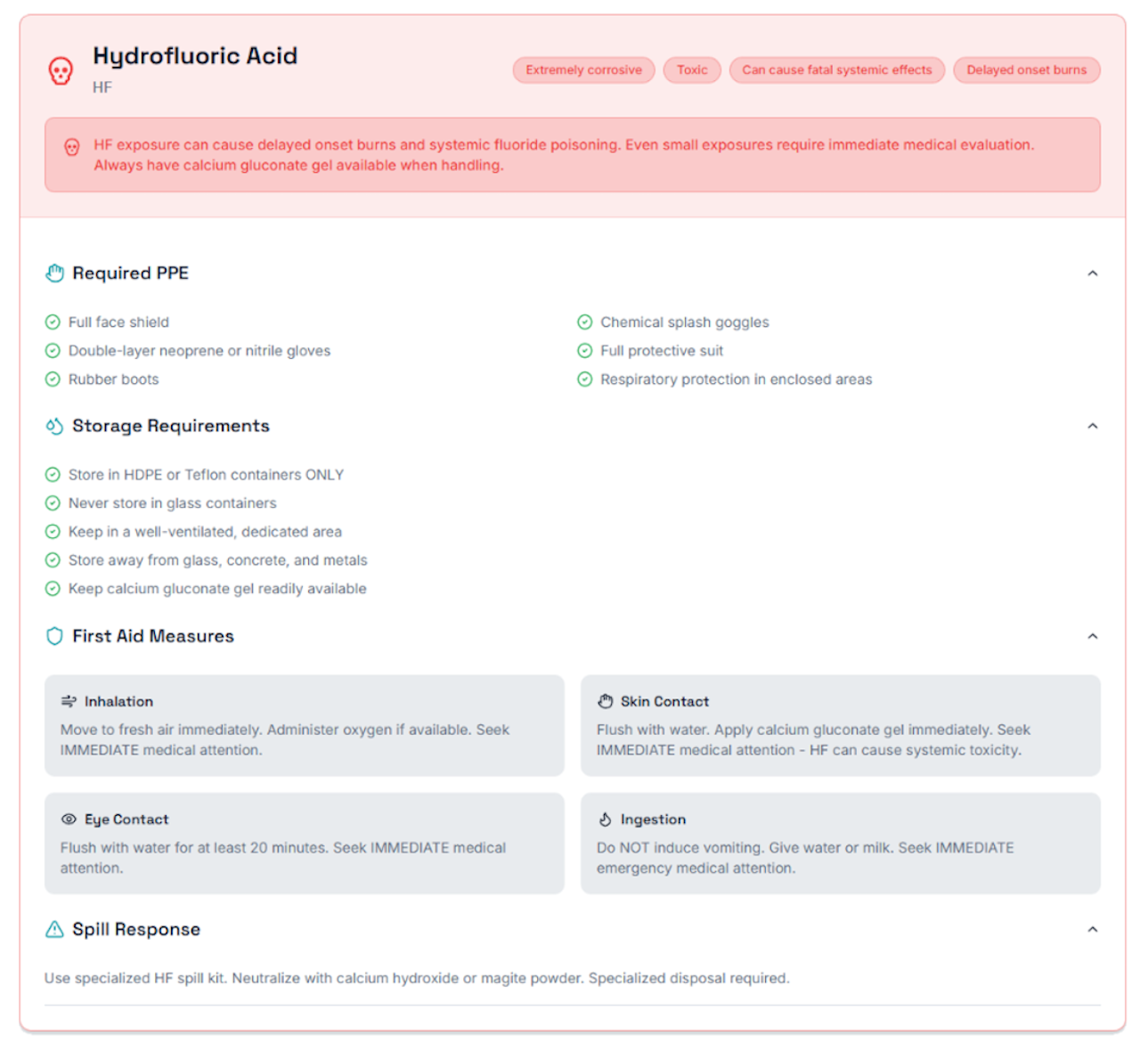Click the 'Chemical splash goggles' item
Screen dimensions: 1148x1044
[x=685, y=322]
